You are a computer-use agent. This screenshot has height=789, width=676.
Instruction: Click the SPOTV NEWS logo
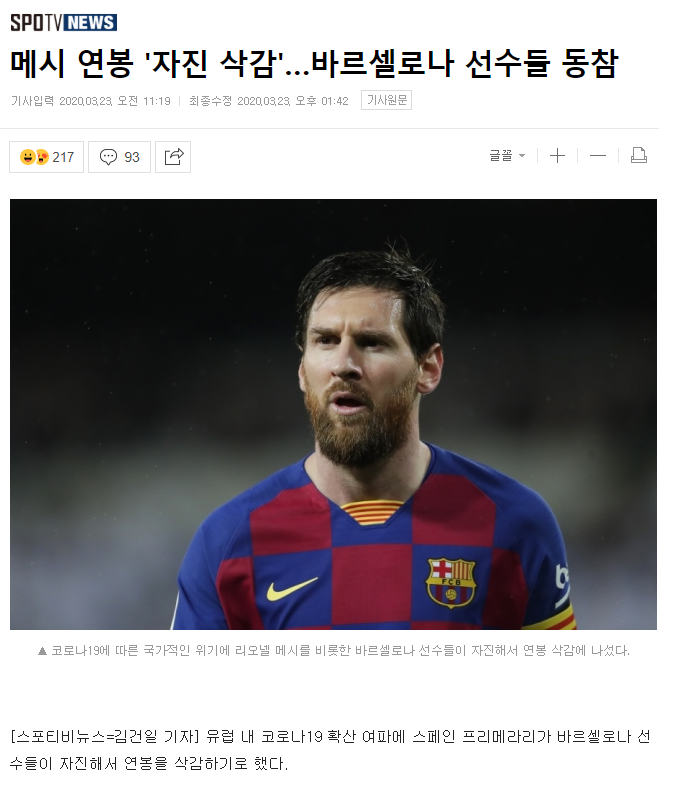(63, 23)
